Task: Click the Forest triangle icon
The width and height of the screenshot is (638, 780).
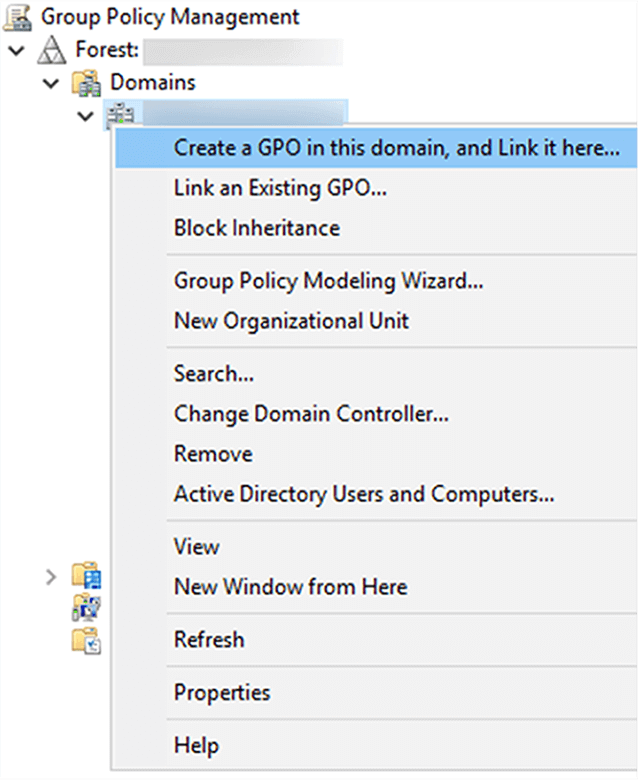Action: pyautogui.click(x=52, y=50)
